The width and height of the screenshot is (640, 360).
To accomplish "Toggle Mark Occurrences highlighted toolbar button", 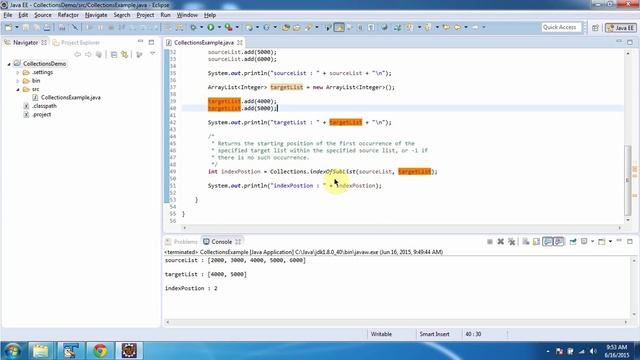I will 339,27.
